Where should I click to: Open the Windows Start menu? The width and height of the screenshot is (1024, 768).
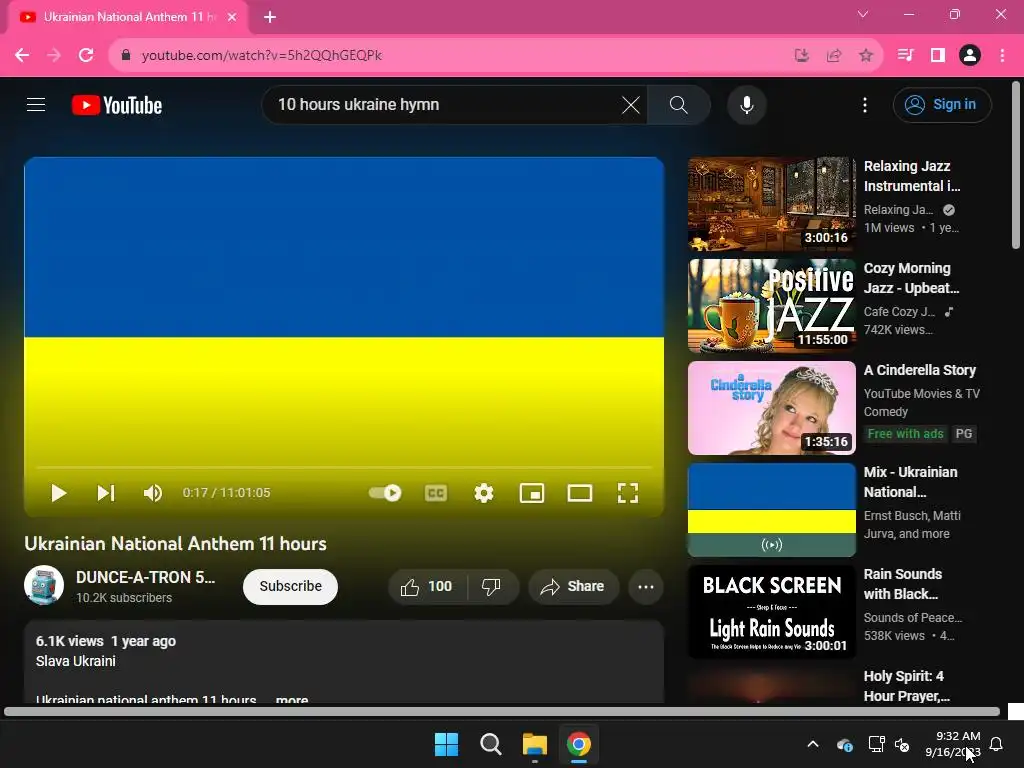pos(447,744)
